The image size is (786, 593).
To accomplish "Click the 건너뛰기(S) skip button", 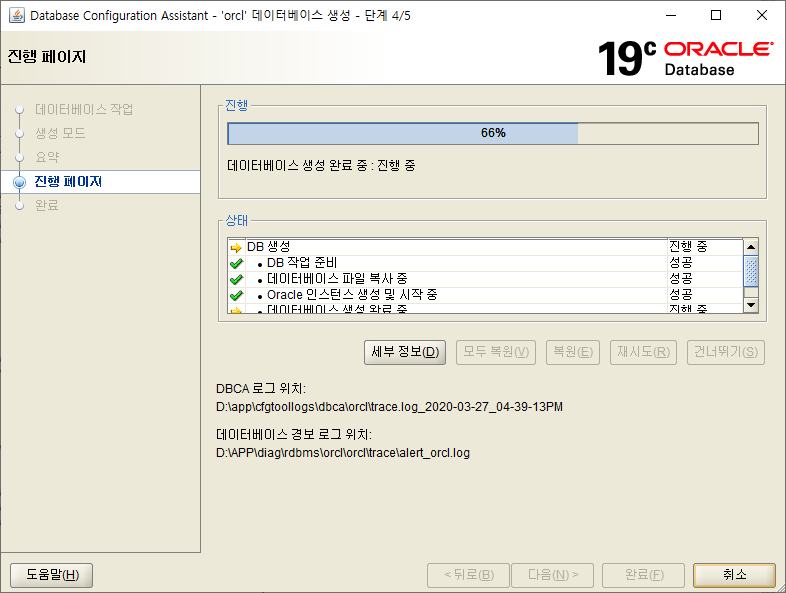I will 726,352.
